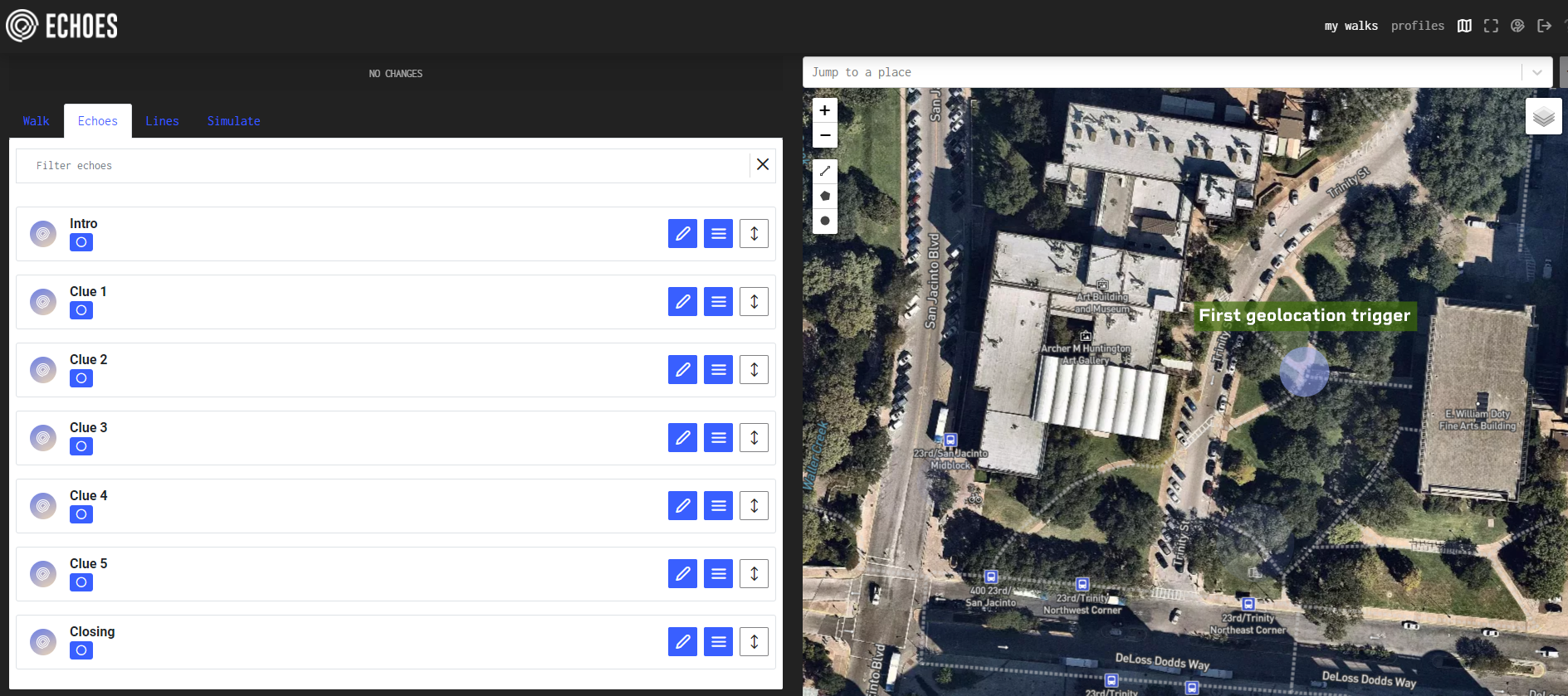The image size is (1568, 696).
Task: Click the folded map icon in the header
Action: tap(1464, 26)
